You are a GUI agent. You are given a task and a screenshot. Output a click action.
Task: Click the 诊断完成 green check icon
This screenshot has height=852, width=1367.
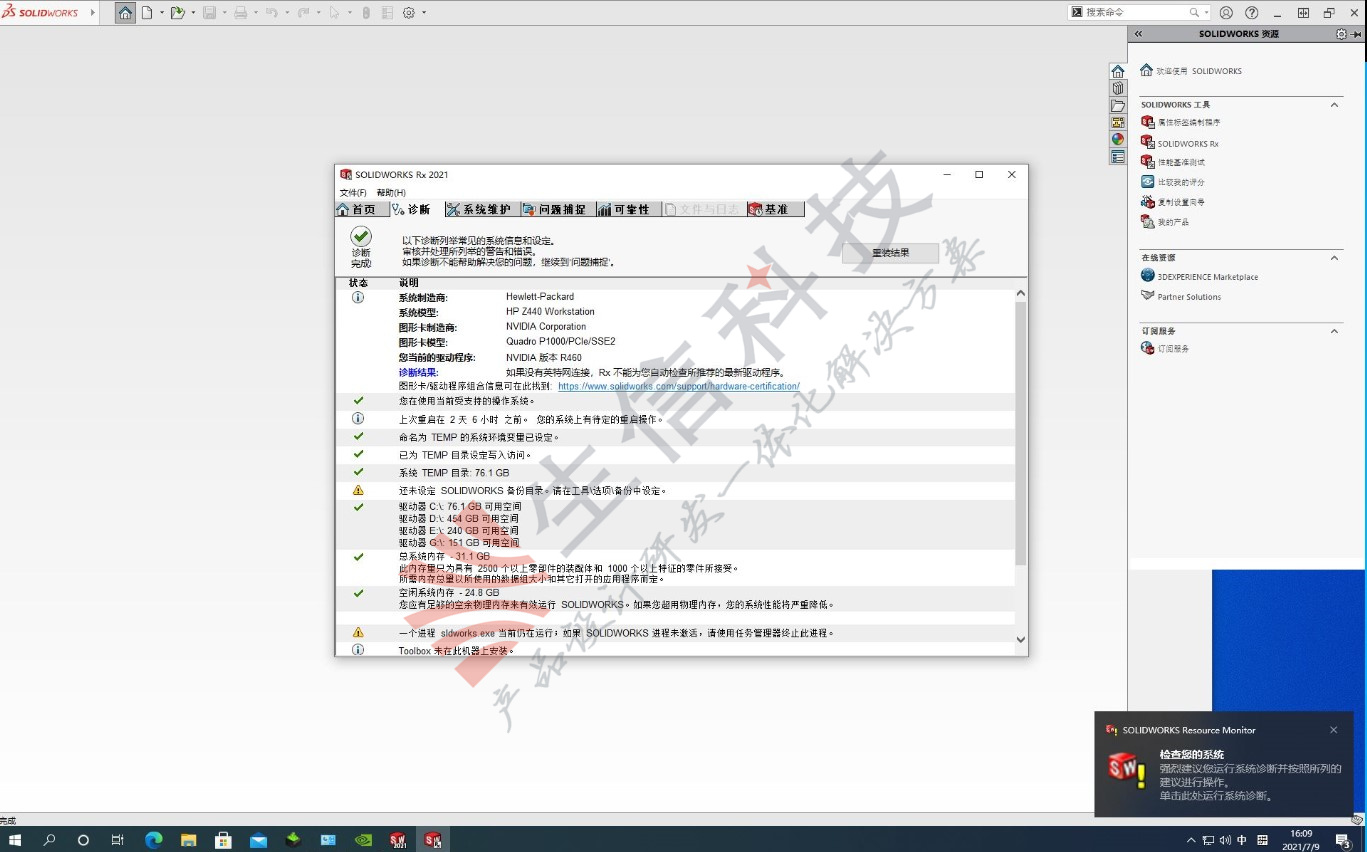(361, 236)
